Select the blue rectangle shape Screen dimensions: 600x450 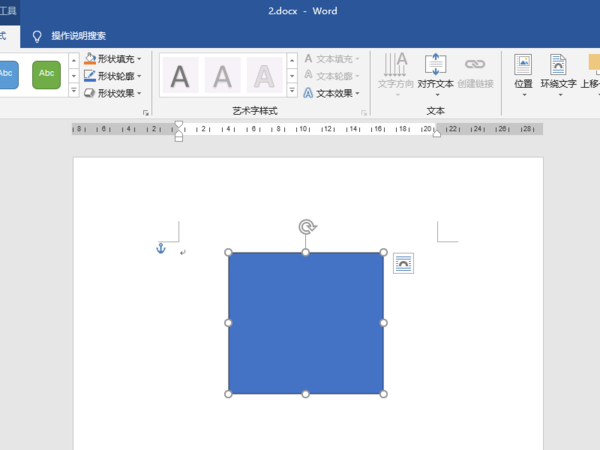(x=306, y=323)
